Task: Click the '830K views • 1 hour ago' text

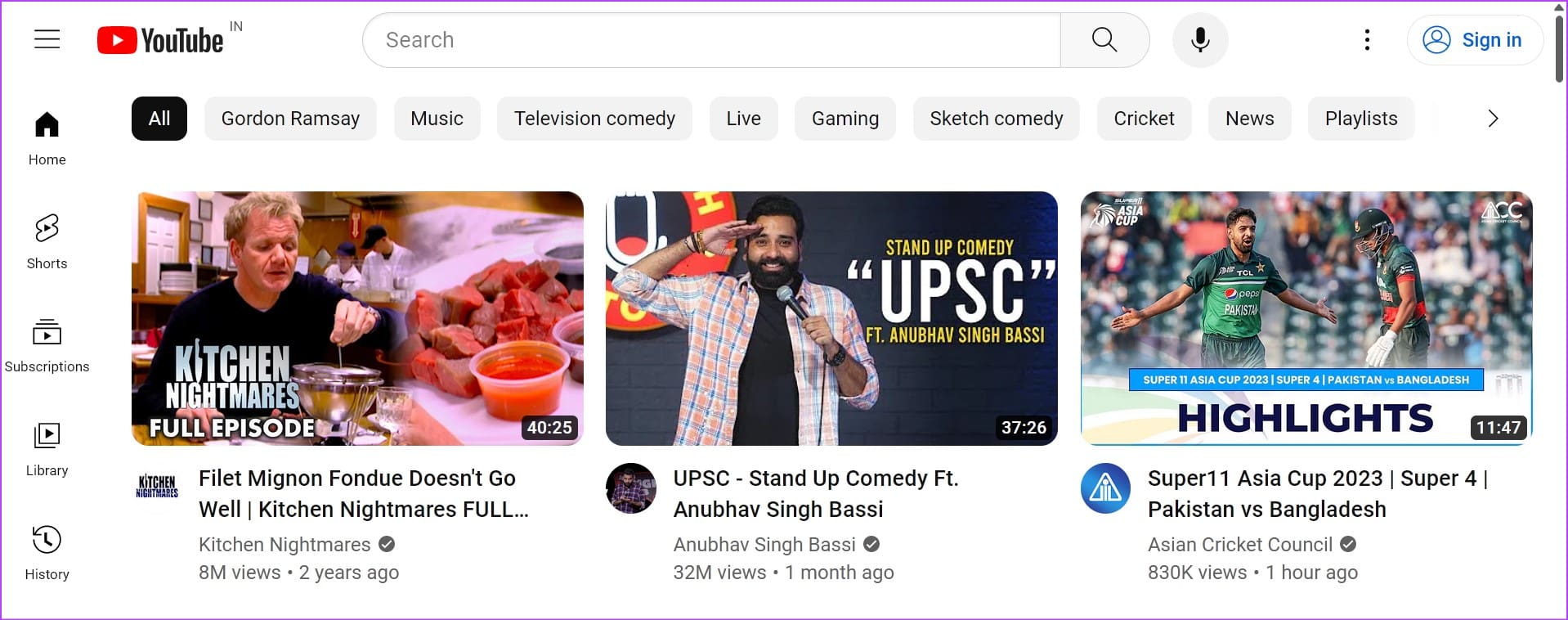Action: (x=1252, y=573)
